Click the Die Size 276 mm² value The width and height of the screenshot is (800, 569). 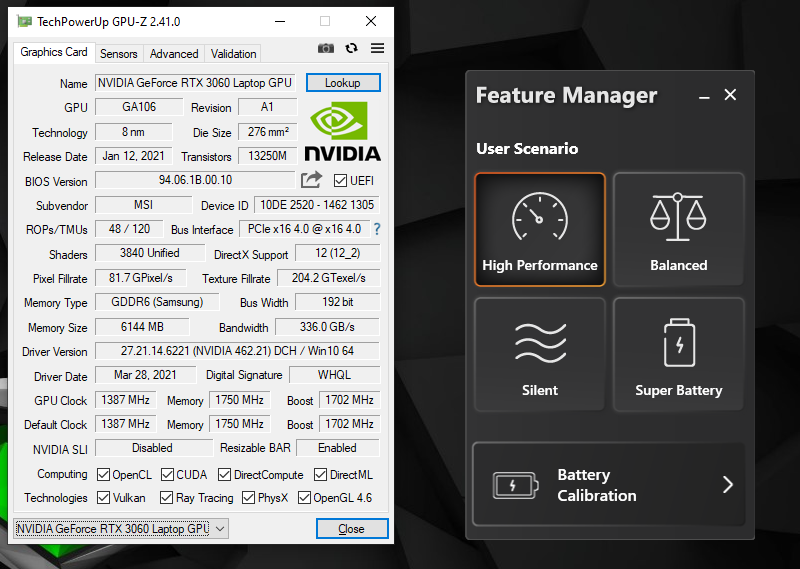268,132
